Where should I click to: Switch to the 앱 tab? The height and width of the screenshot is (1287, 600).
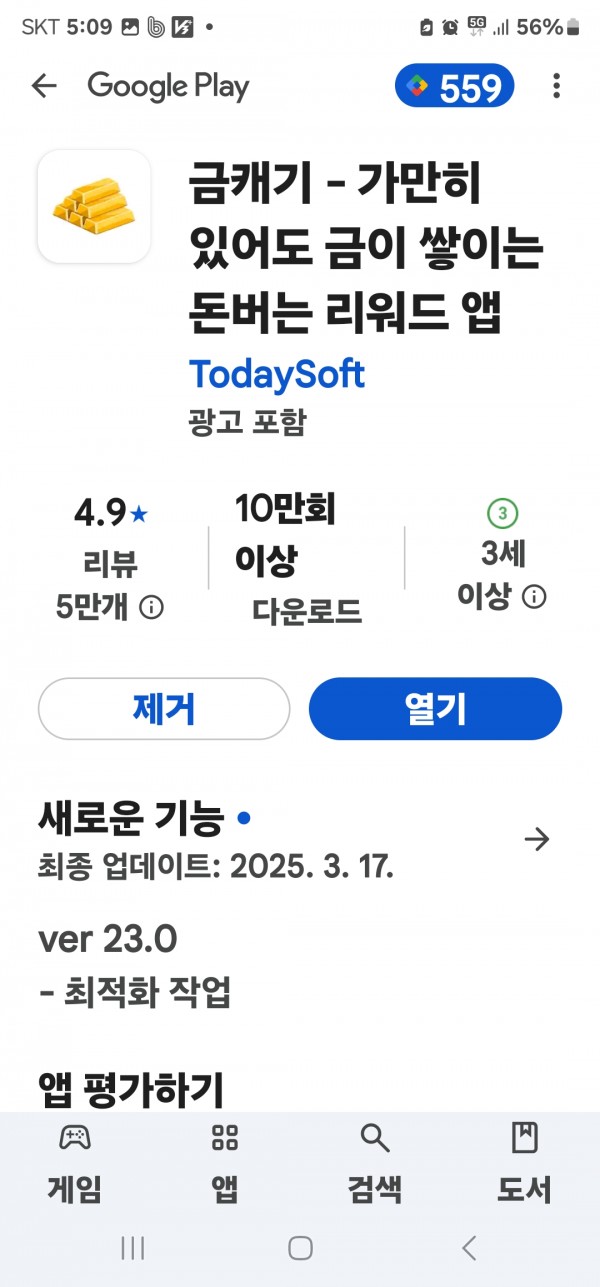225,1164
